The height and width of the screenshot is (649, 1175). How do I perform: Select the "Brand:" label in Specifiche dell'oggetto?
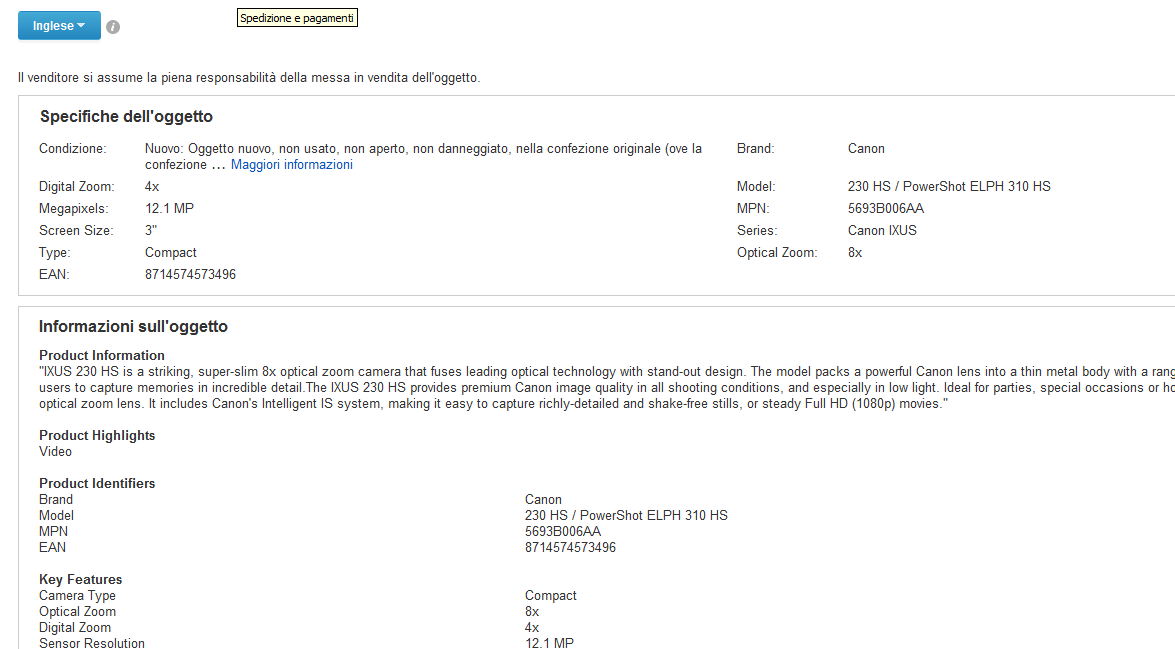pyautogui.click(x=755, y=148)
